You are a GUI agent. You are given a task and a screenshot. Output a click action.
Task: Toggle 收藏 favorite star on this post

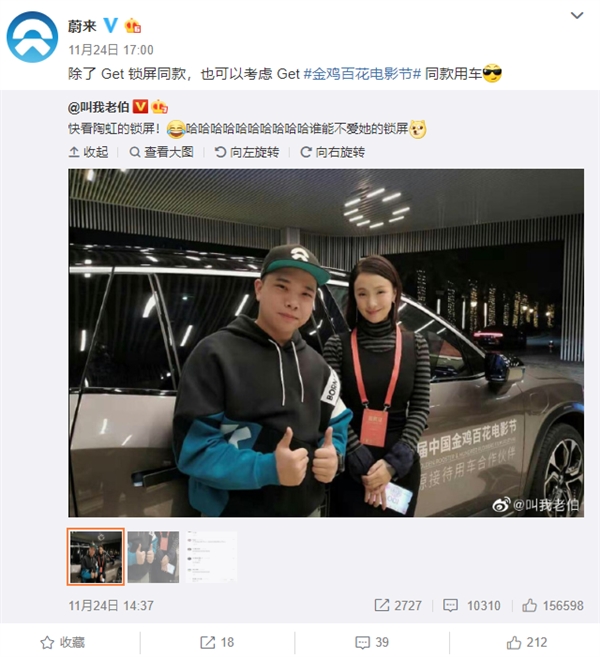(62, 642)
